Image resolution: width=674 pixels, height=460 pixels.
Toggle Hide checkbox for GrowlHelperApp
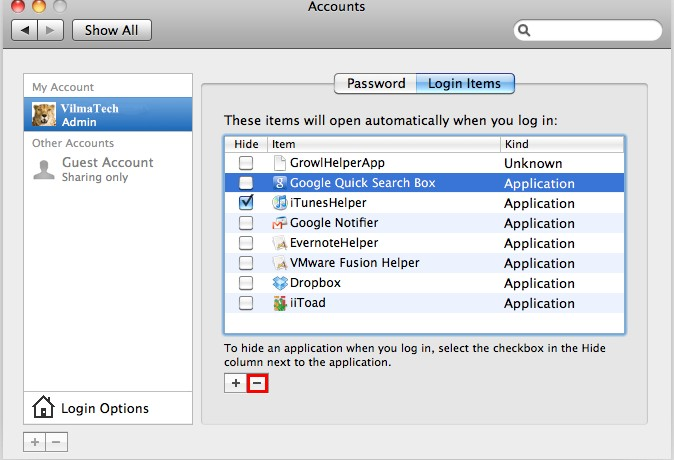click(246, 163)
